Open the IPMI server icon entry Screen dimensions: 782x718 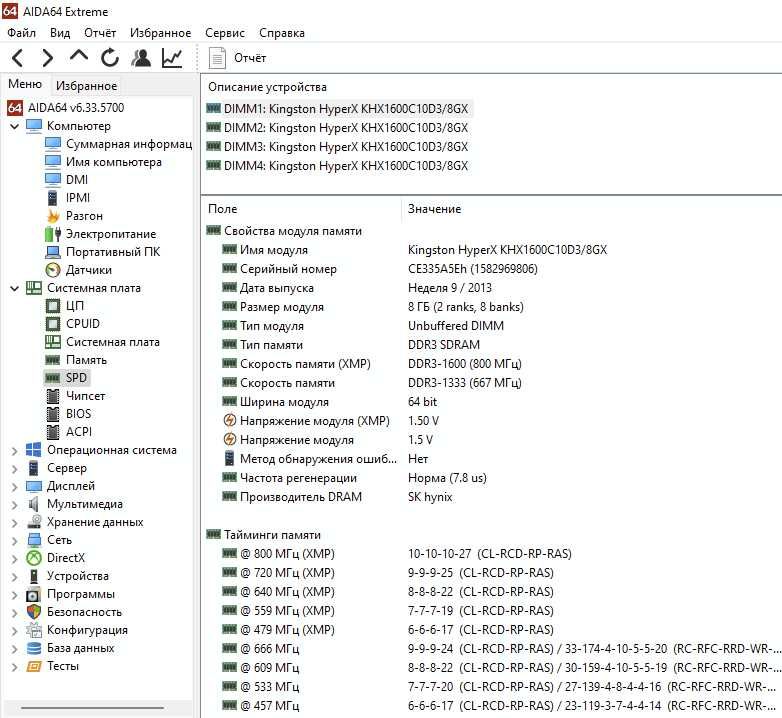52,198
